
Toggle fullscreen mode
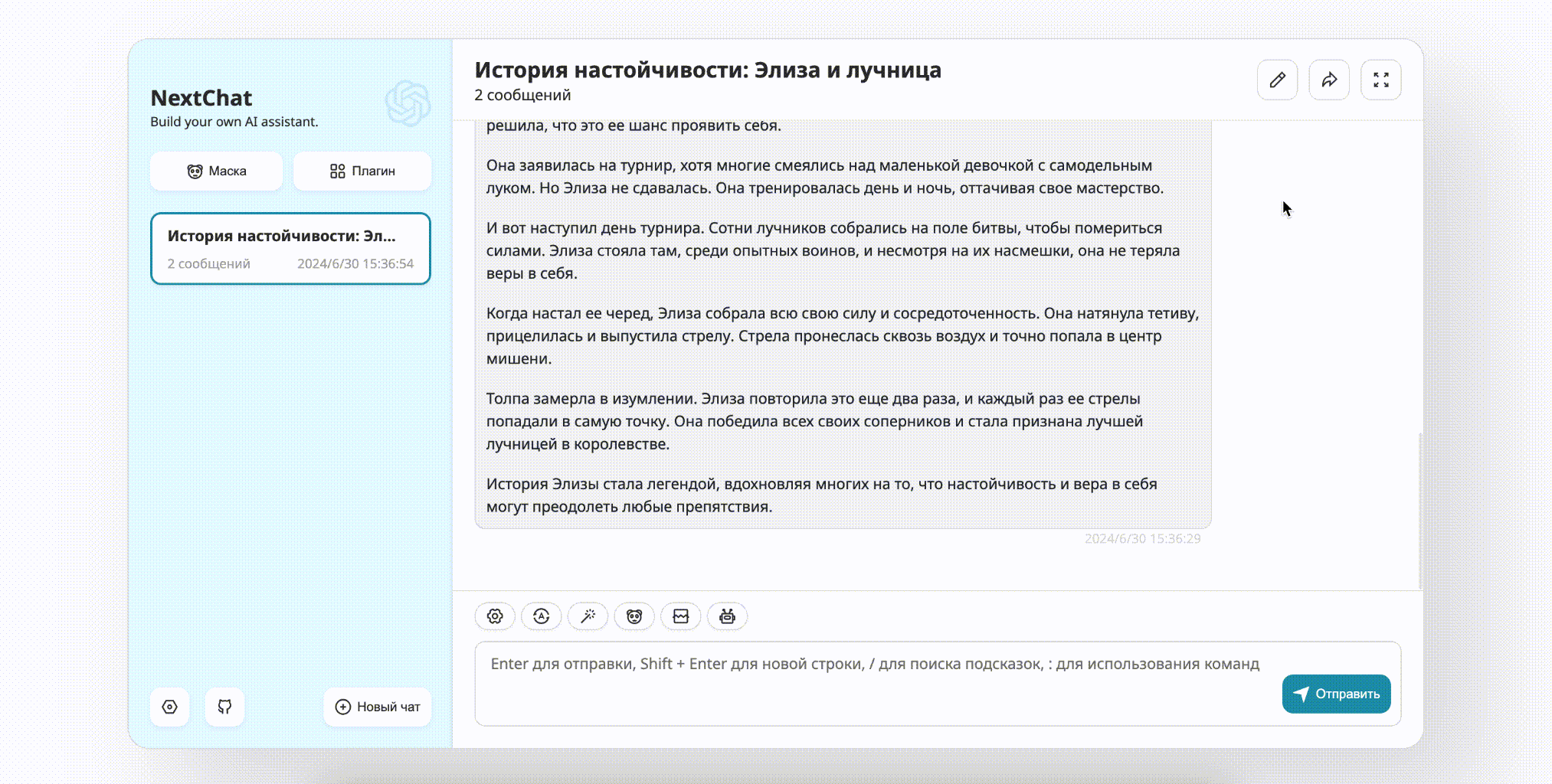(x=1381, y=80)
